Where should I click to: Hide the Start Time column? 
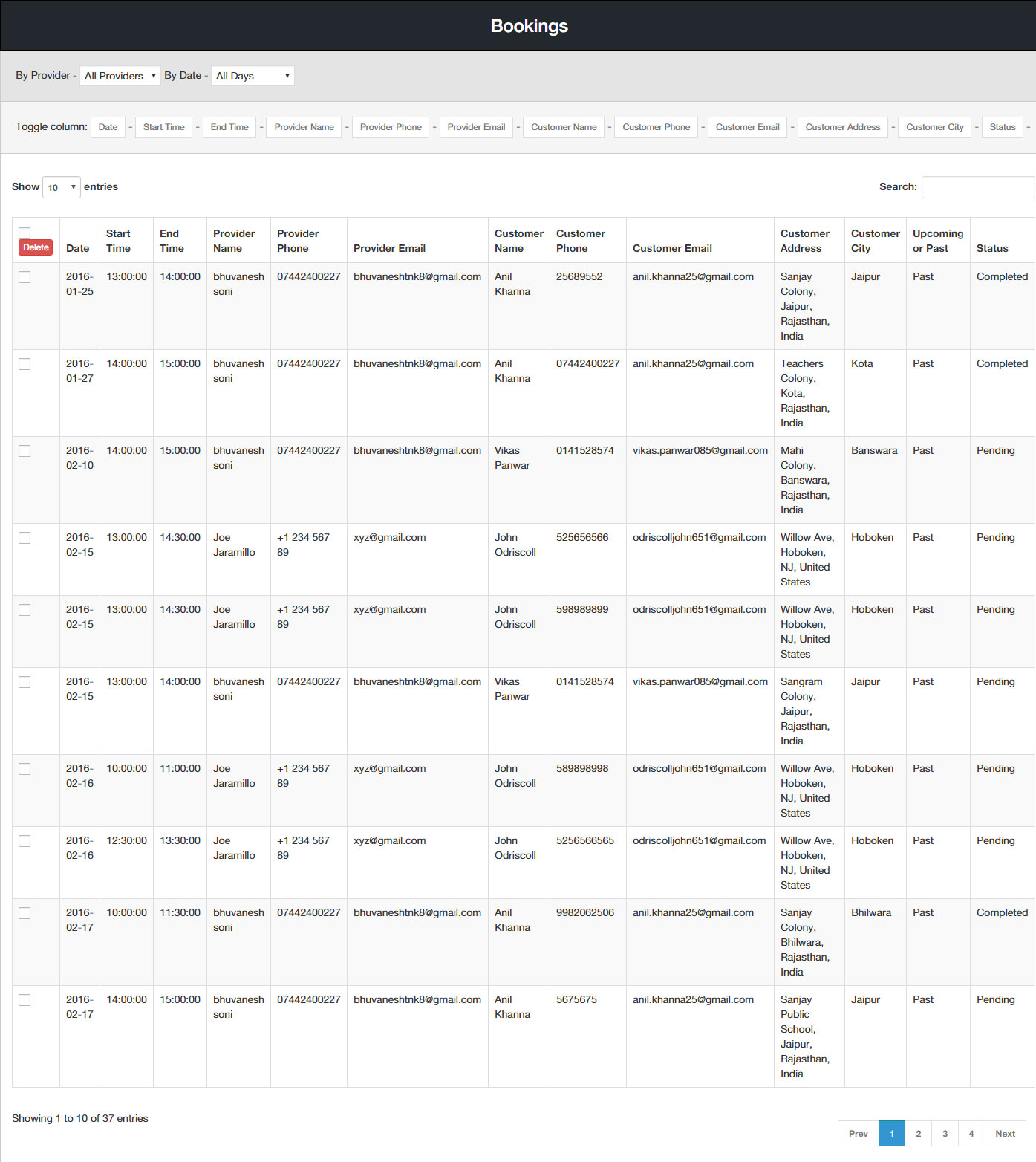tap(163, 127)
